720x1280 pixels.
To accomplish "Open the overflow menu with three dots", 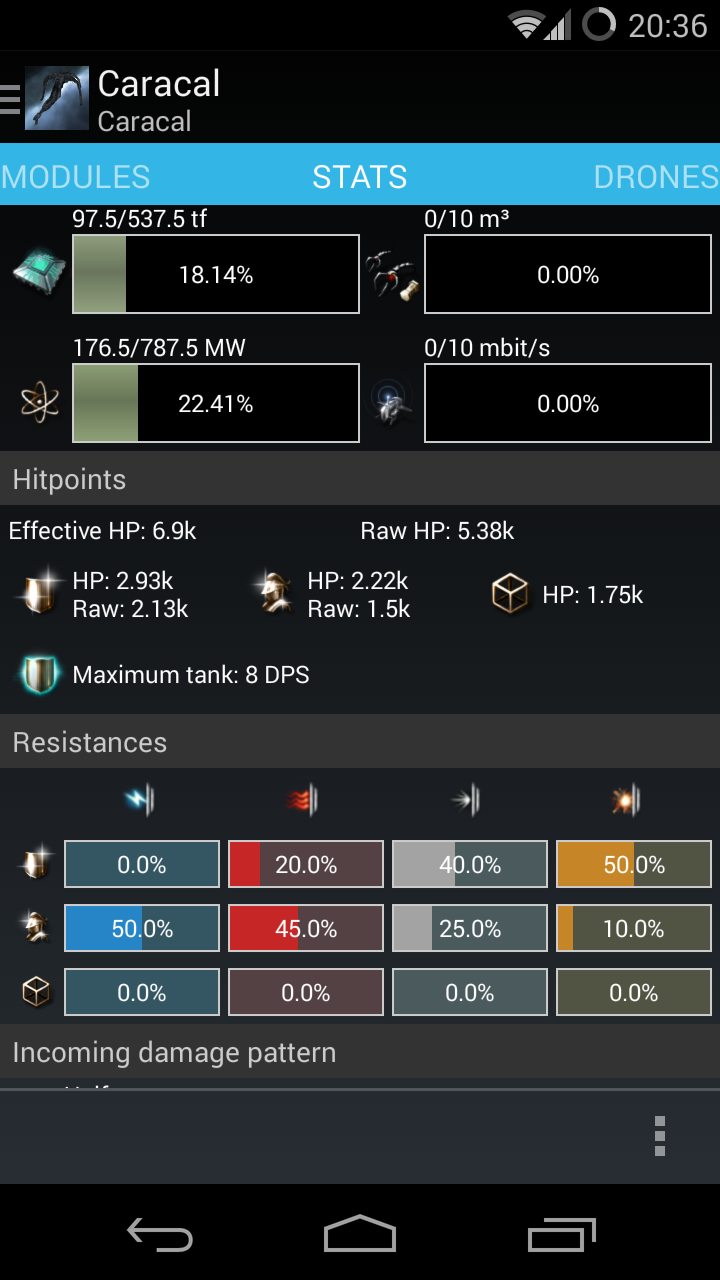I will [x=660, y=1135].
